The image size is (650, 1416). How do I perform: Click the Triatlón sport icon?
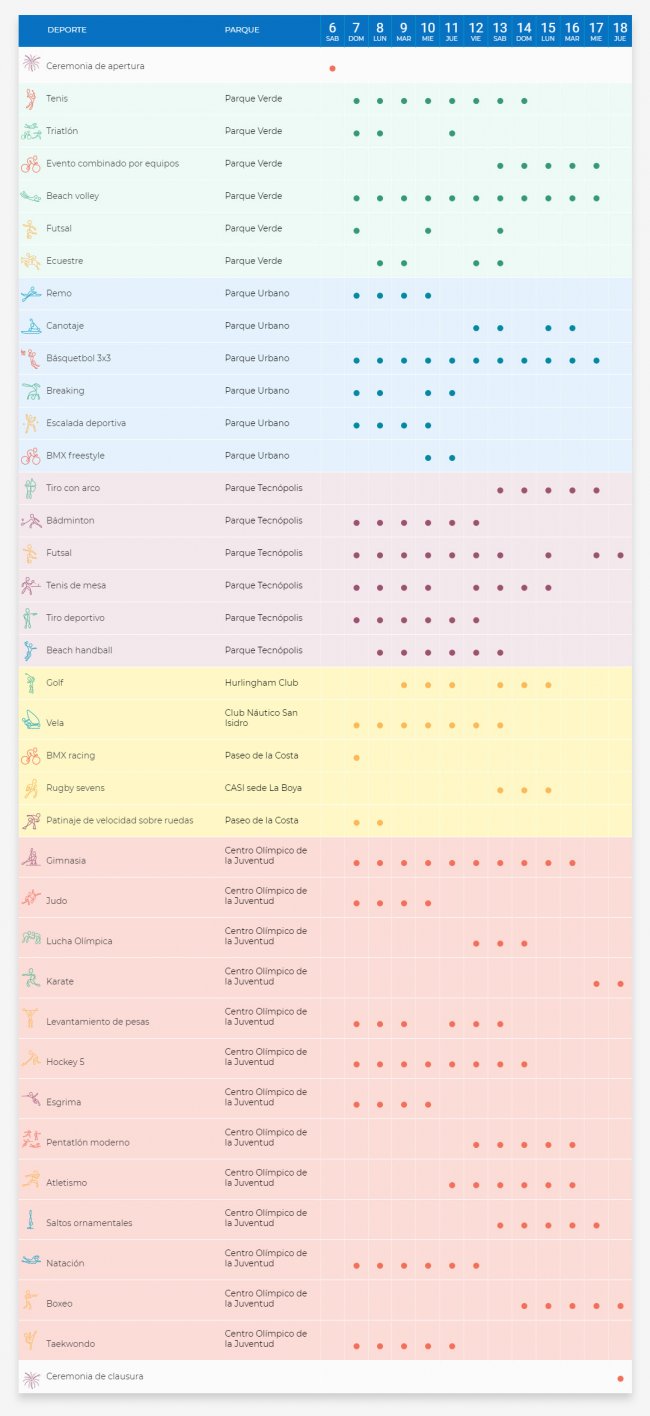(x=31, y=131)
